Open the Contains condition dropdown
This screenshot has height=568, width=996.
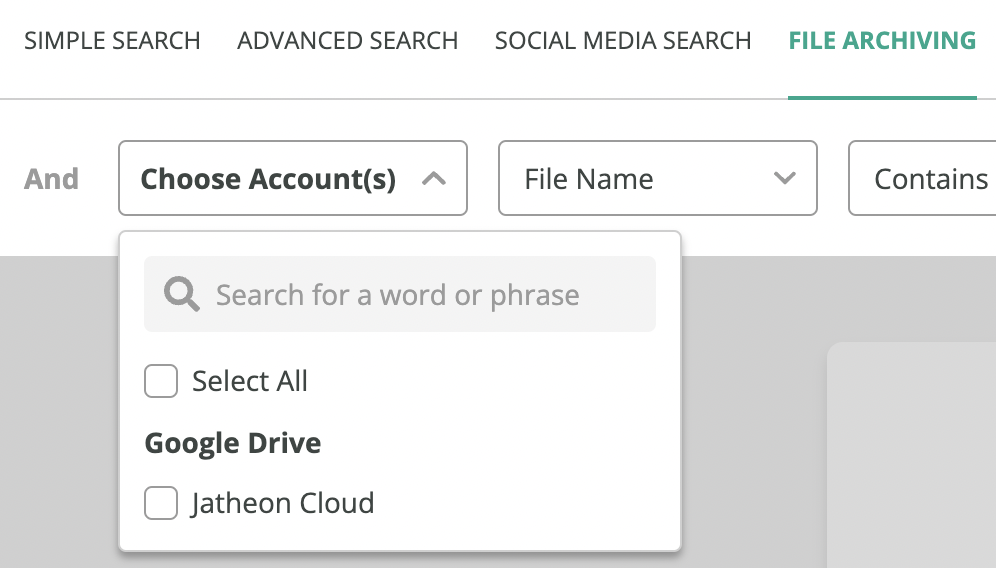[922, 178]
